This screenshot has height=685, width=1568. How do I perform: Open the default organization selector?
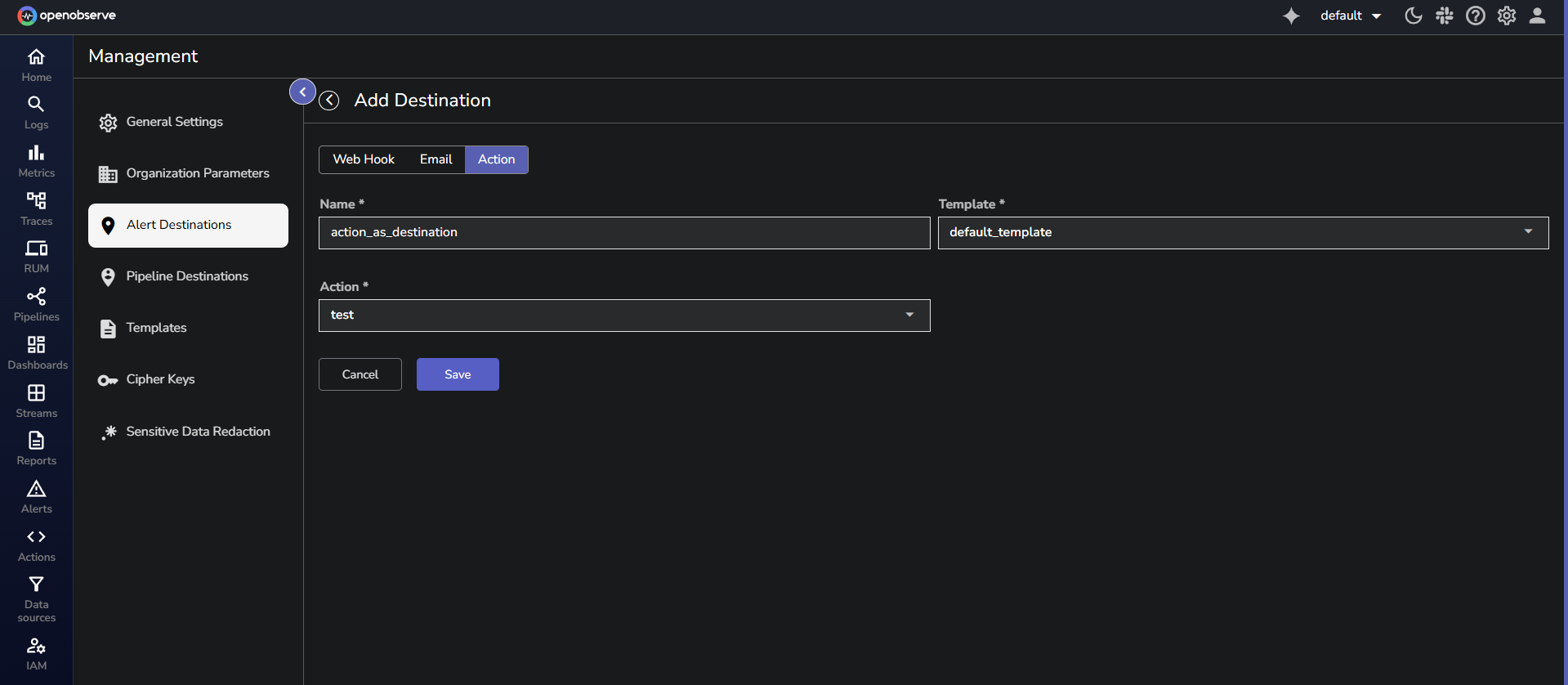(x=1350, y=16)
